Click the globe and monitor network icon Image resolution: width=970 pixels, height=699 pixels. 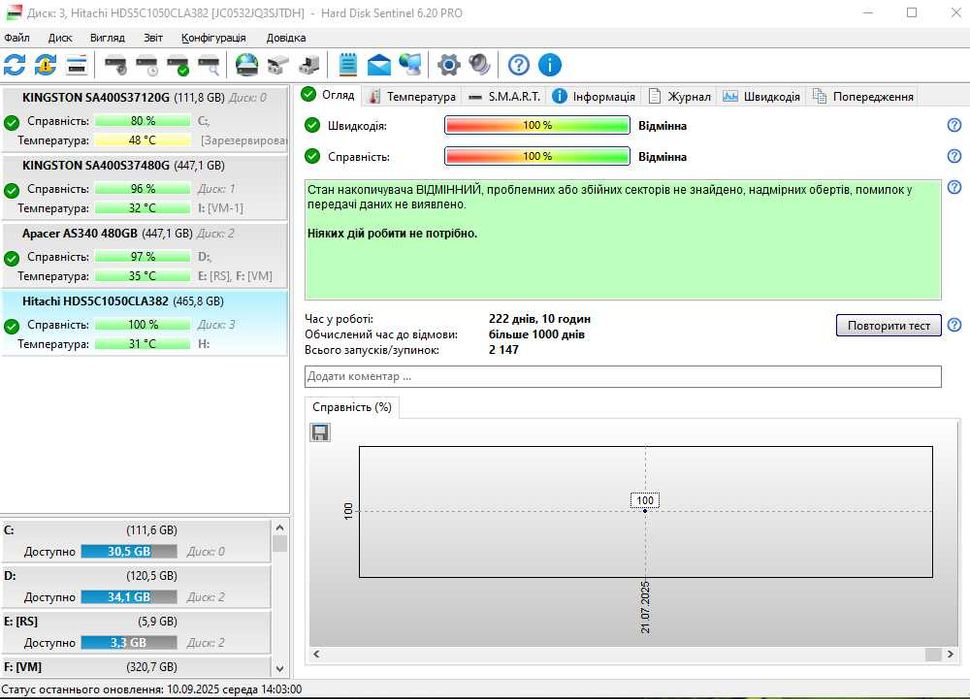point(410,64)
